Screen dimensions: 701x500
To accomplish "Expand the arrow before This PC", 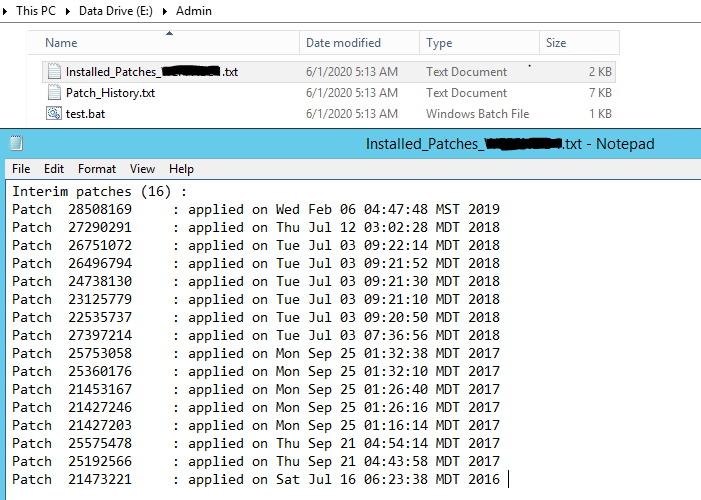I will [5, 11].
